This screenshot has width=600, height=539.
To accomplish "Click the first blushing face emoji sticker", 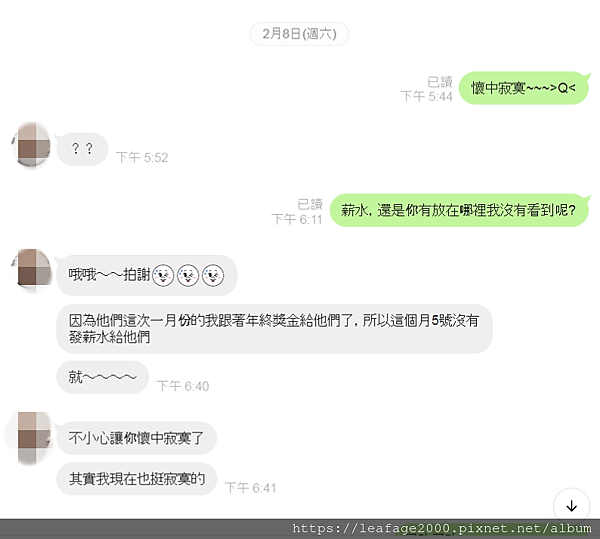I will 163,275.
